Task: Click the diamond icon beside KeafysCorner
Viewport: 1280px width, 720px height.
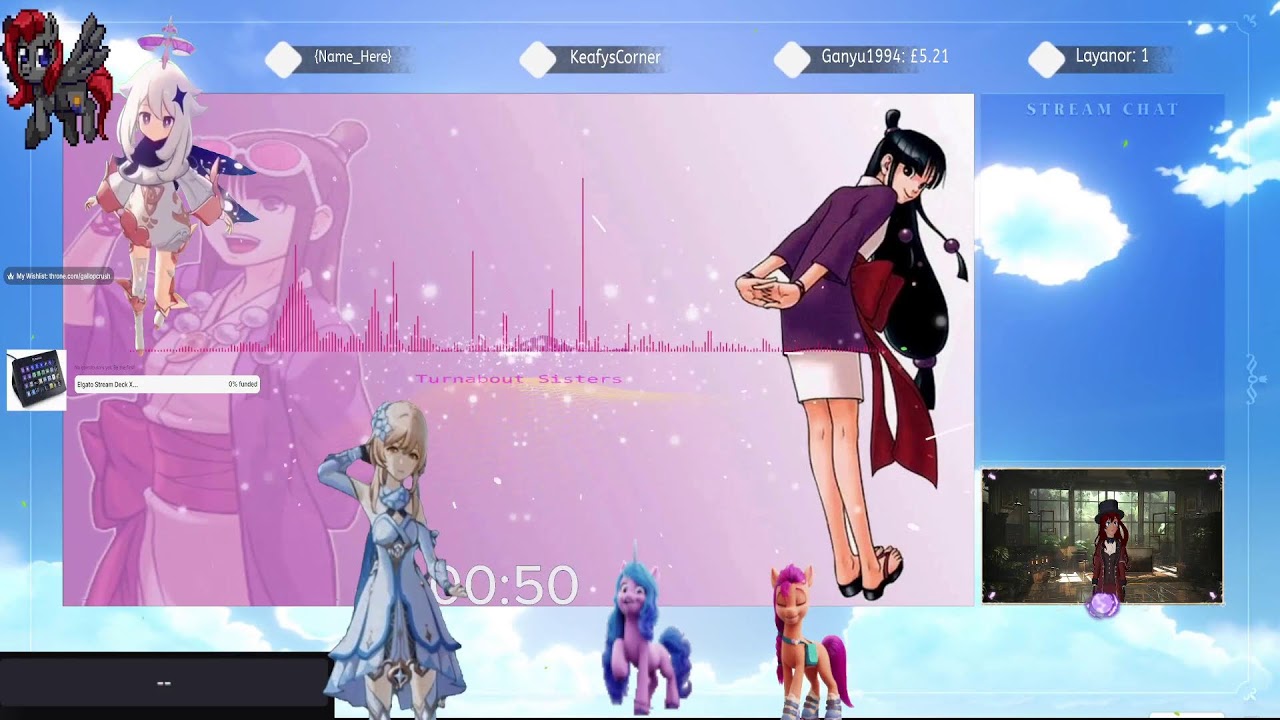Action: pyautogui.click(x=537, y=59)
